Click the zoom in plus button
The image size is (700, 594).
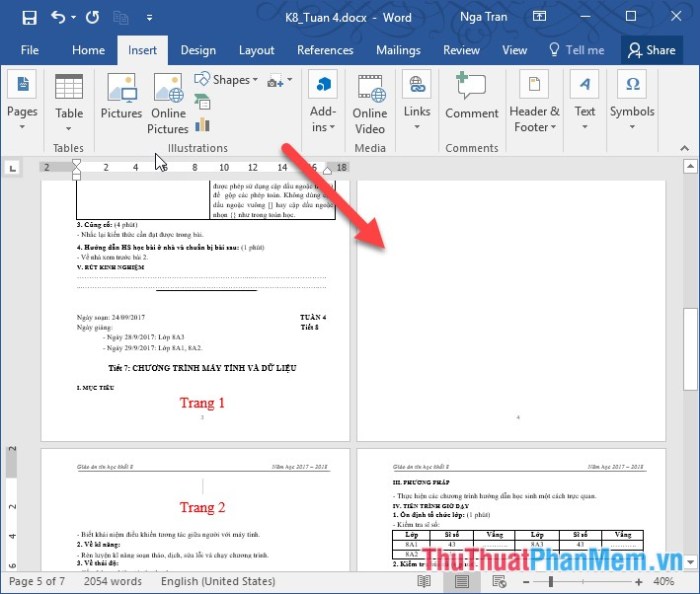(x=638, y=582)
